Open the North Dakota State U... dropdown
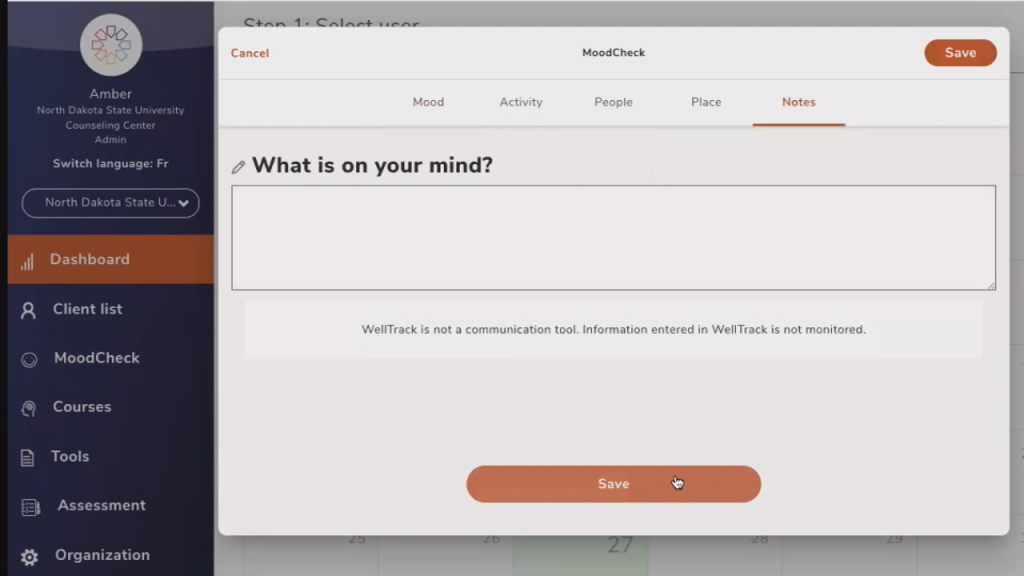 click(x=110, y=203)
